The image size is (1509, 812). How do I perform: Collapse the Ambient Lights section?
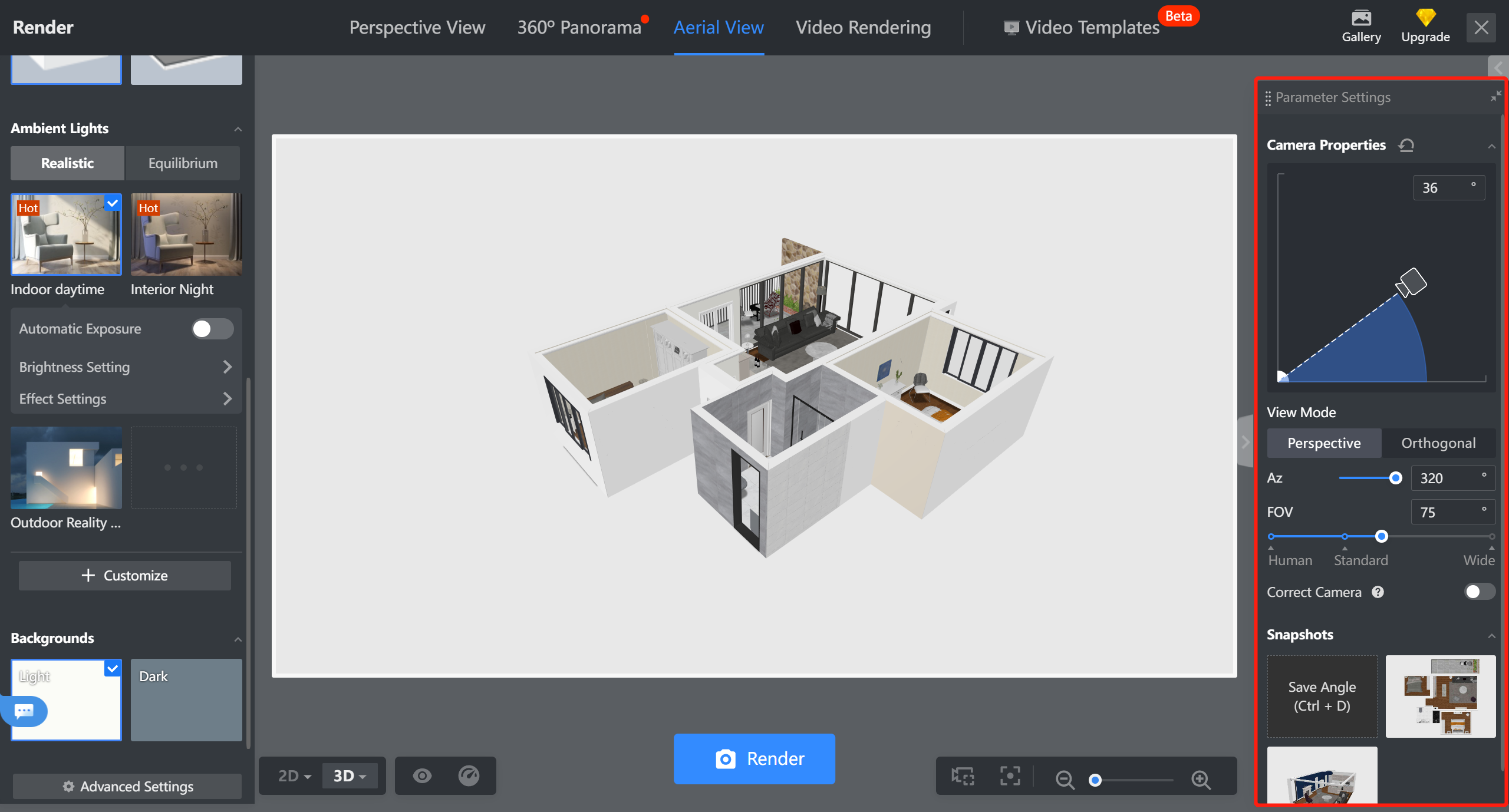click(238, 129)
